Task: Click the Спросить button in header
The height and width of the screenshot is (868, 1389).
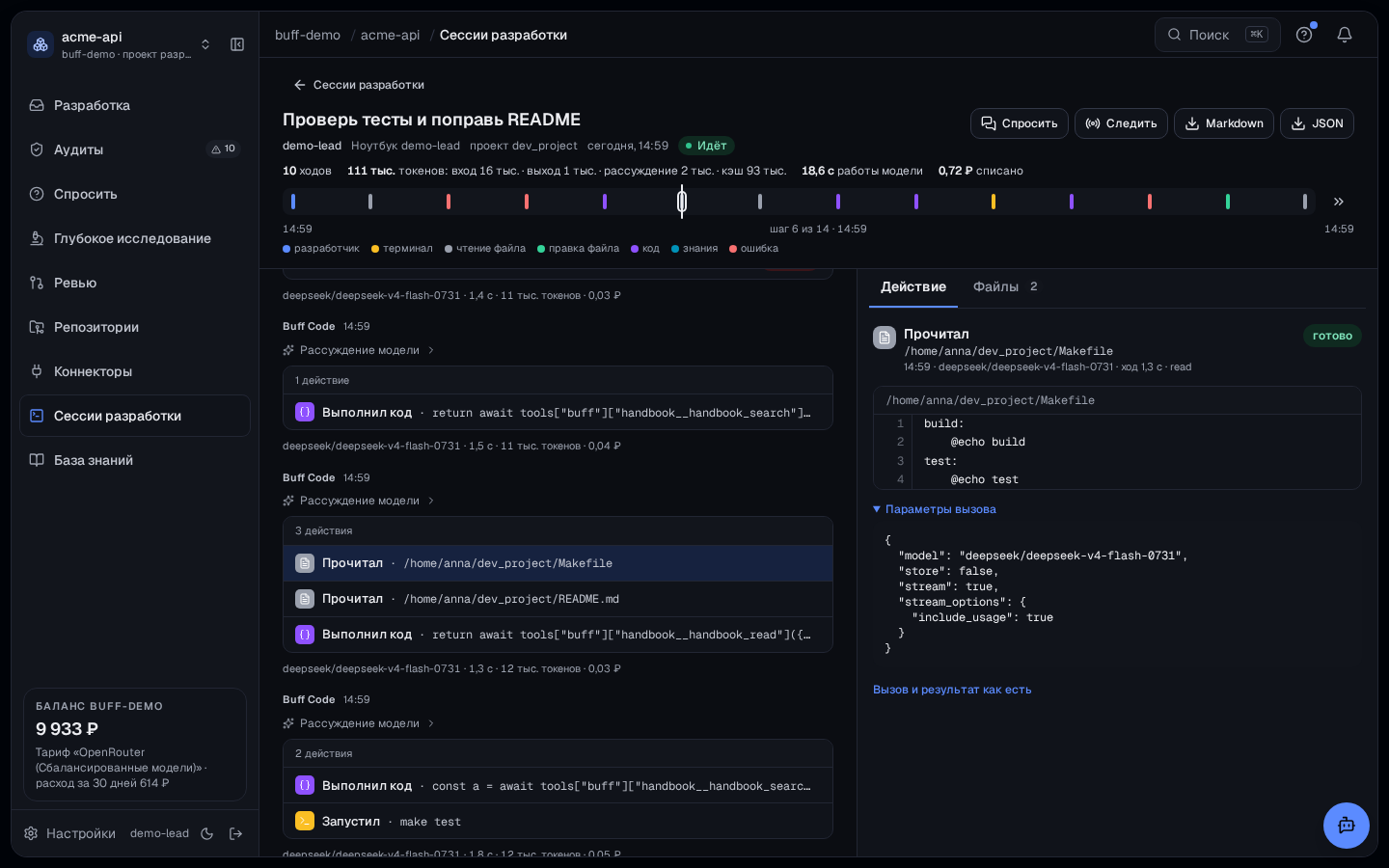Action: click(x=1020, y=123)
